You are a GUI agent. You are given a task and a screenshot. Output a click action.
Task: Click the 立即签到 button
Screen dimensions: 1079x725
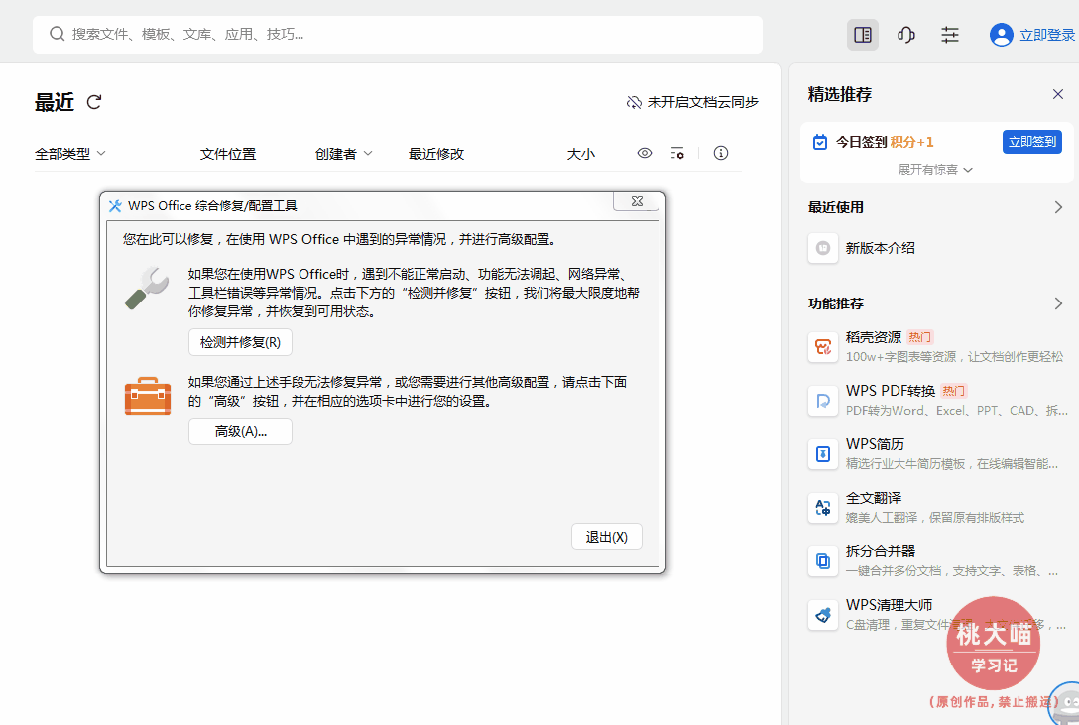1032,142
